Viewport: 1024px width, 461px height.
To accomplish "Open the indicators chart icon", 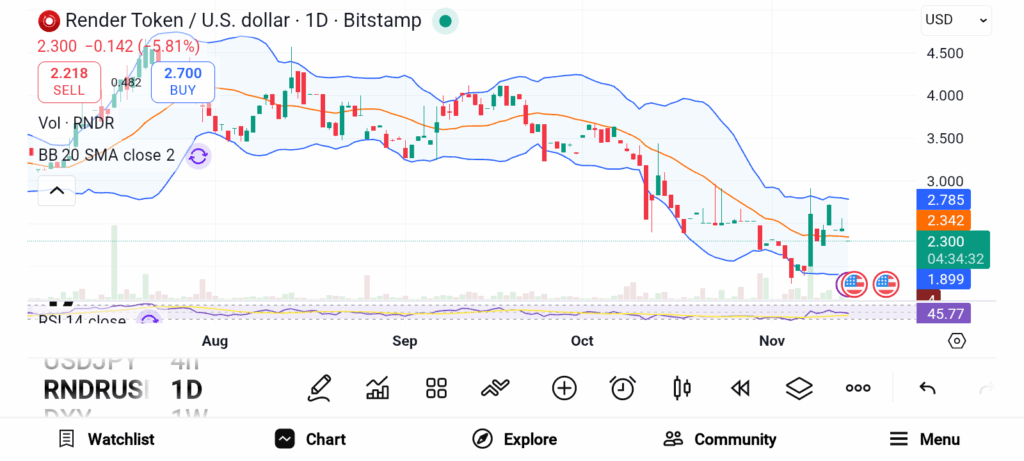I will [x=378, y=388].
